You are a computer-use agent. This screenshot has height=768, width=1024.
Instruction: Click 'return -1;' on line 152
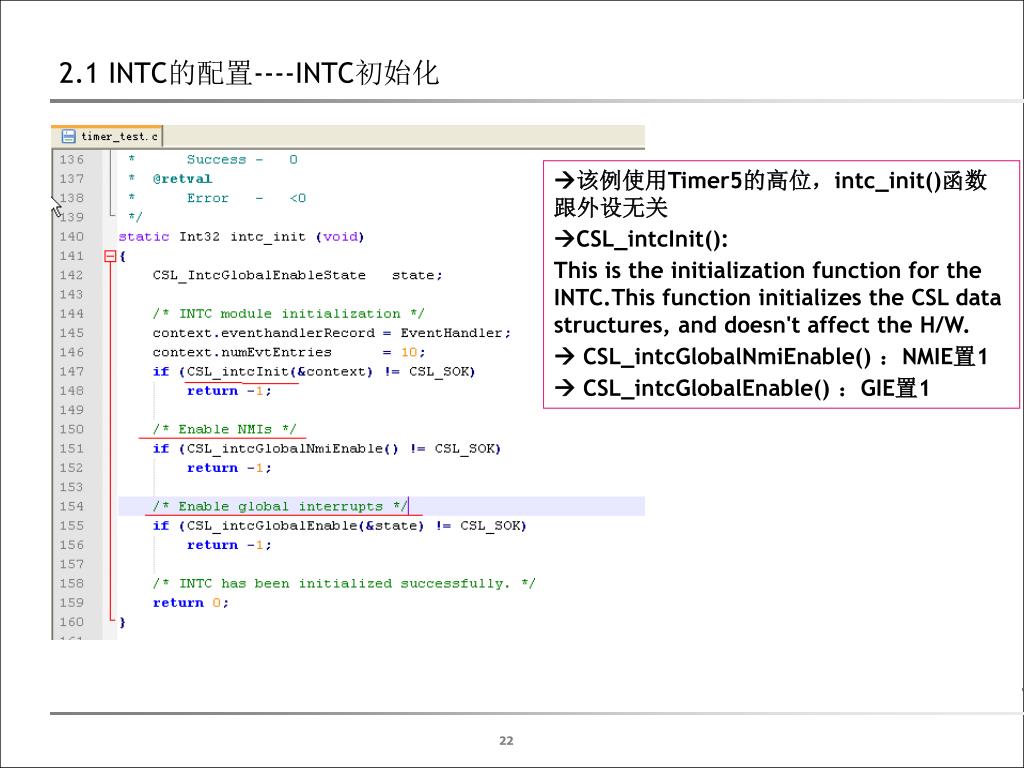(229, 468)
